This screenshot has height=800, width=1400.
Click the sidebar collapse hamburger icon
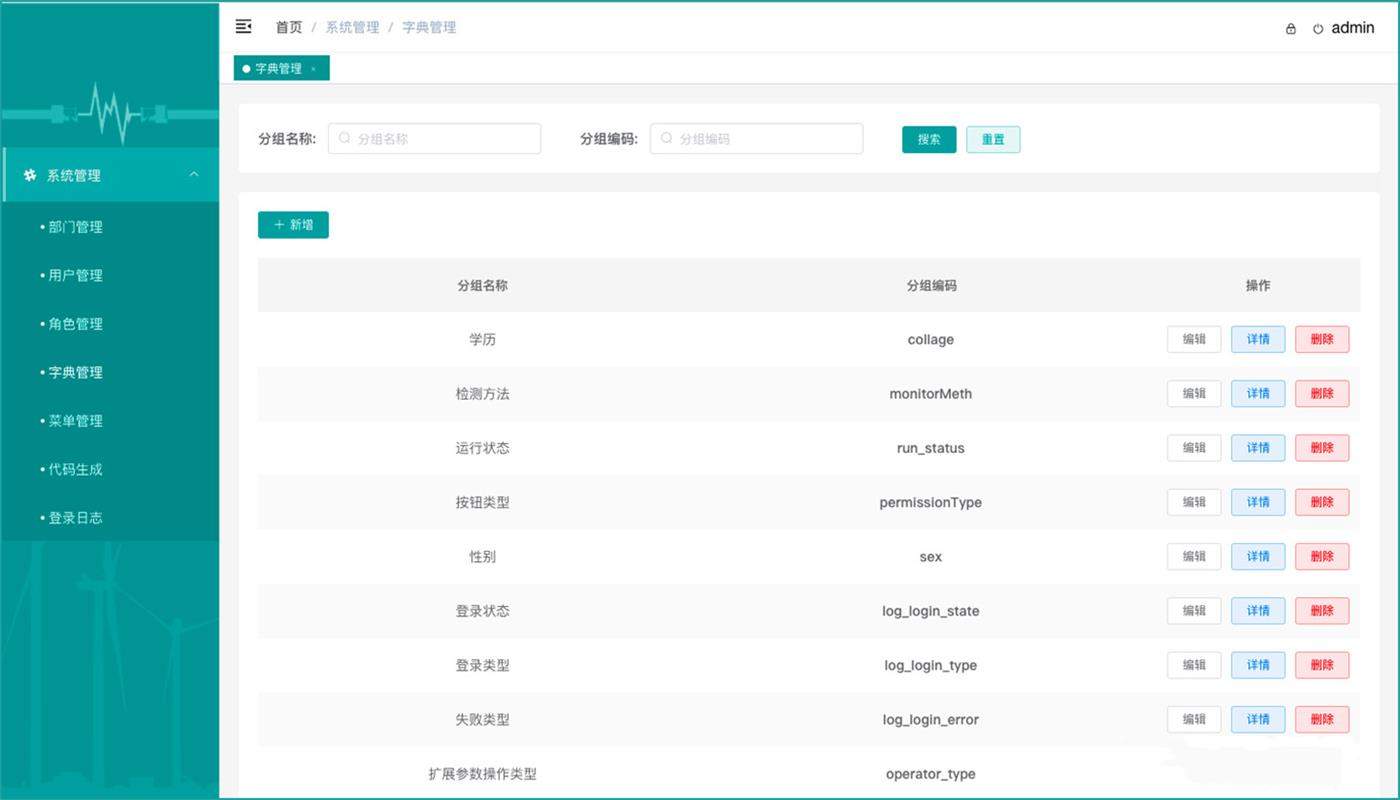(243, 27)
